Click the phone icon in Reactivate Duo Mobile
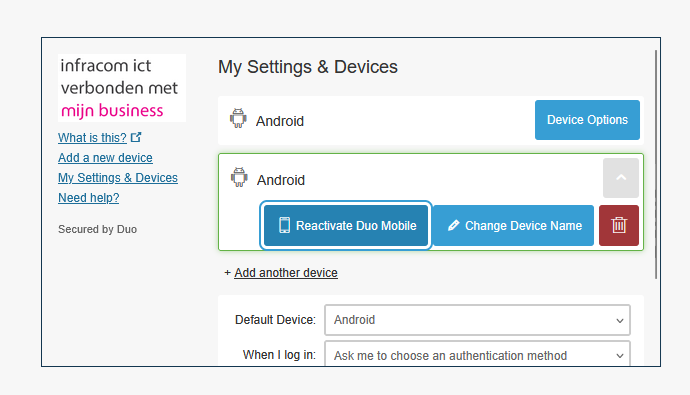 284,225
